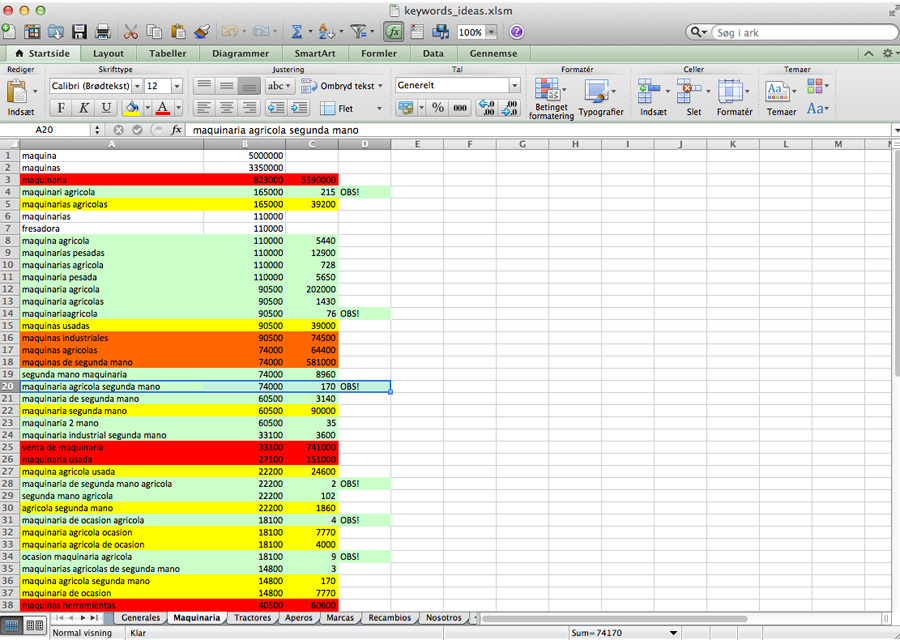Switch to the Formler ribbon tab
The height and width of the screenshot is (640, 900).
(378, 53)
